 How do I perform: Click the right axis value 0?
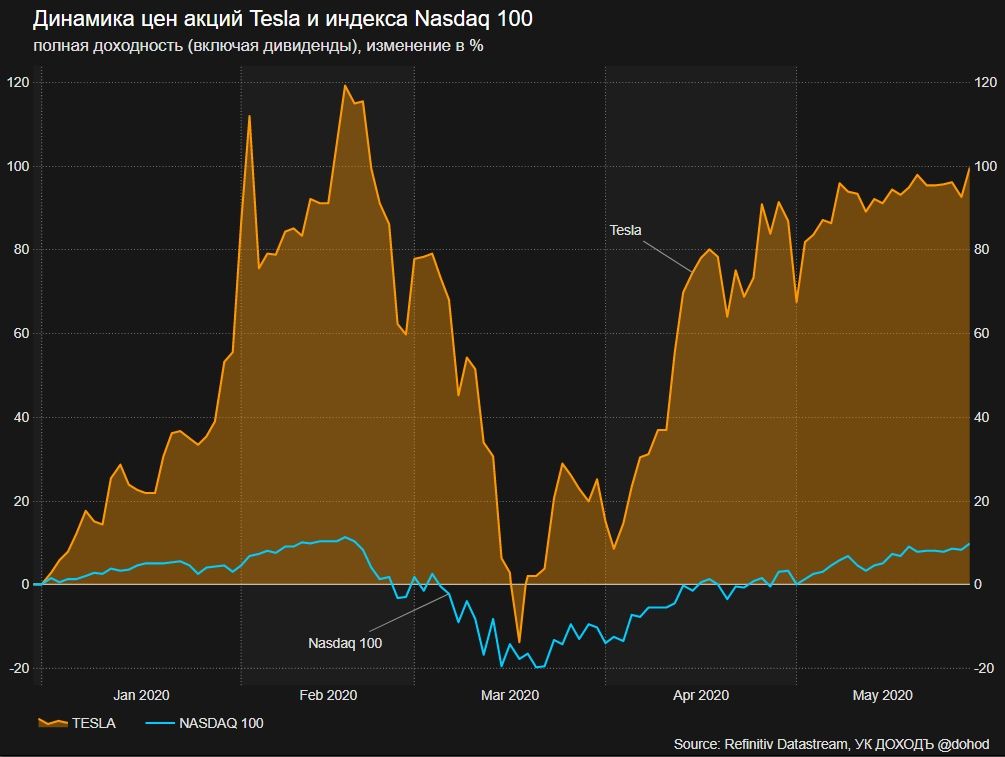pos(978,585)
